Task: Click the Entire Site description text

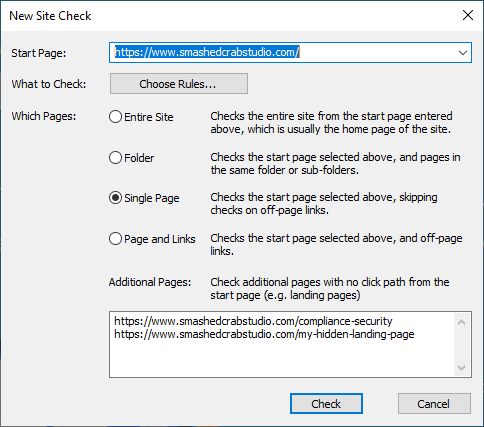Action: (x=331, y=123)
